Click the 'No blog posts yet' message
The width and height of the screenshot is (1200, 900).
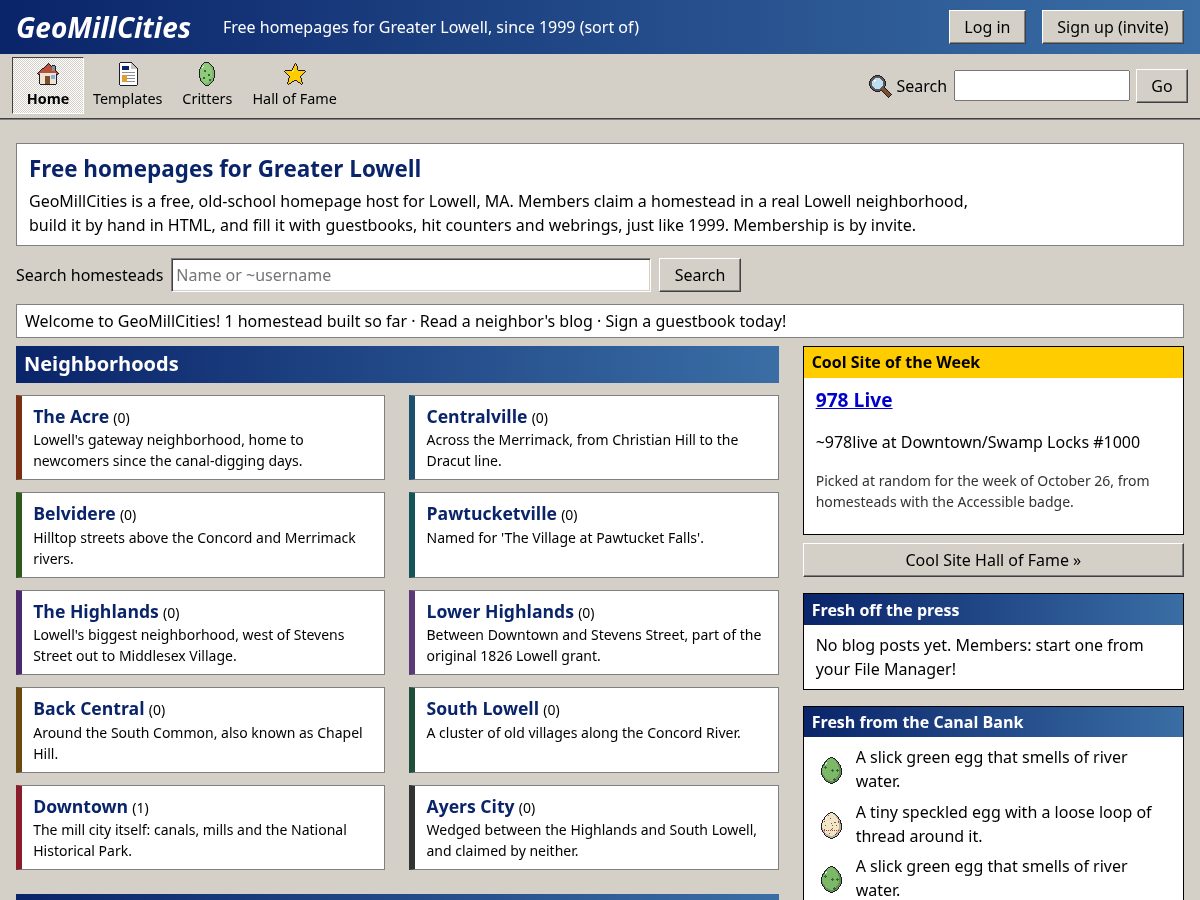pos(980,657)
